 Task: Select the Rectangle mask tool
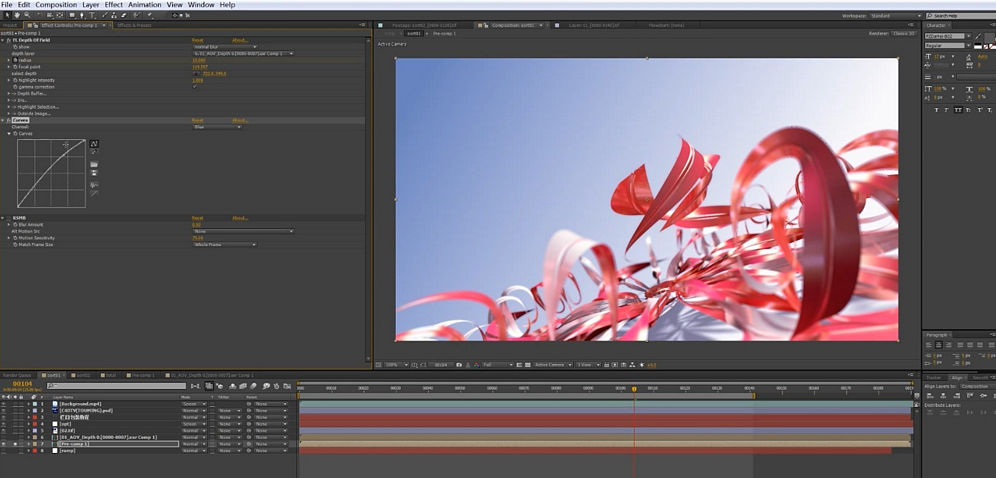(72, 15)
